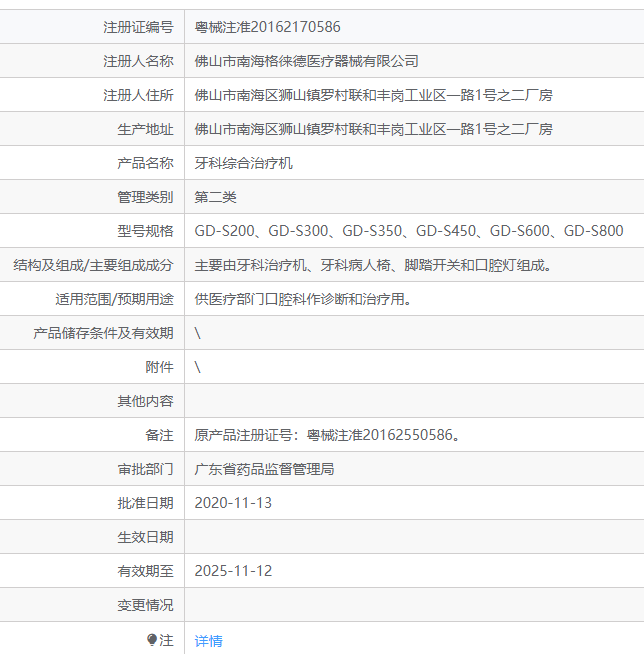Click the address value in the 生产地址 row
The width and height of the screenshot is (644, 654).
pos(374,129)
